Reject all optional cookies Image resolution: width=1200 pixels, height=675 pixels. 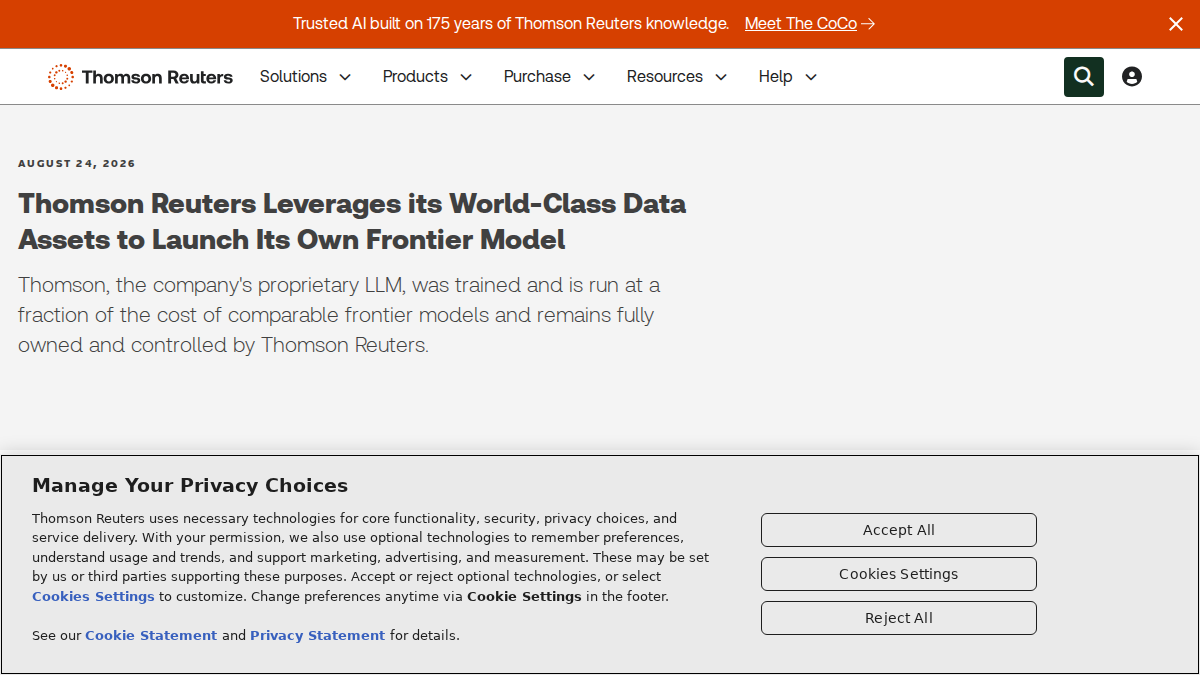click(x=899, y=618)
